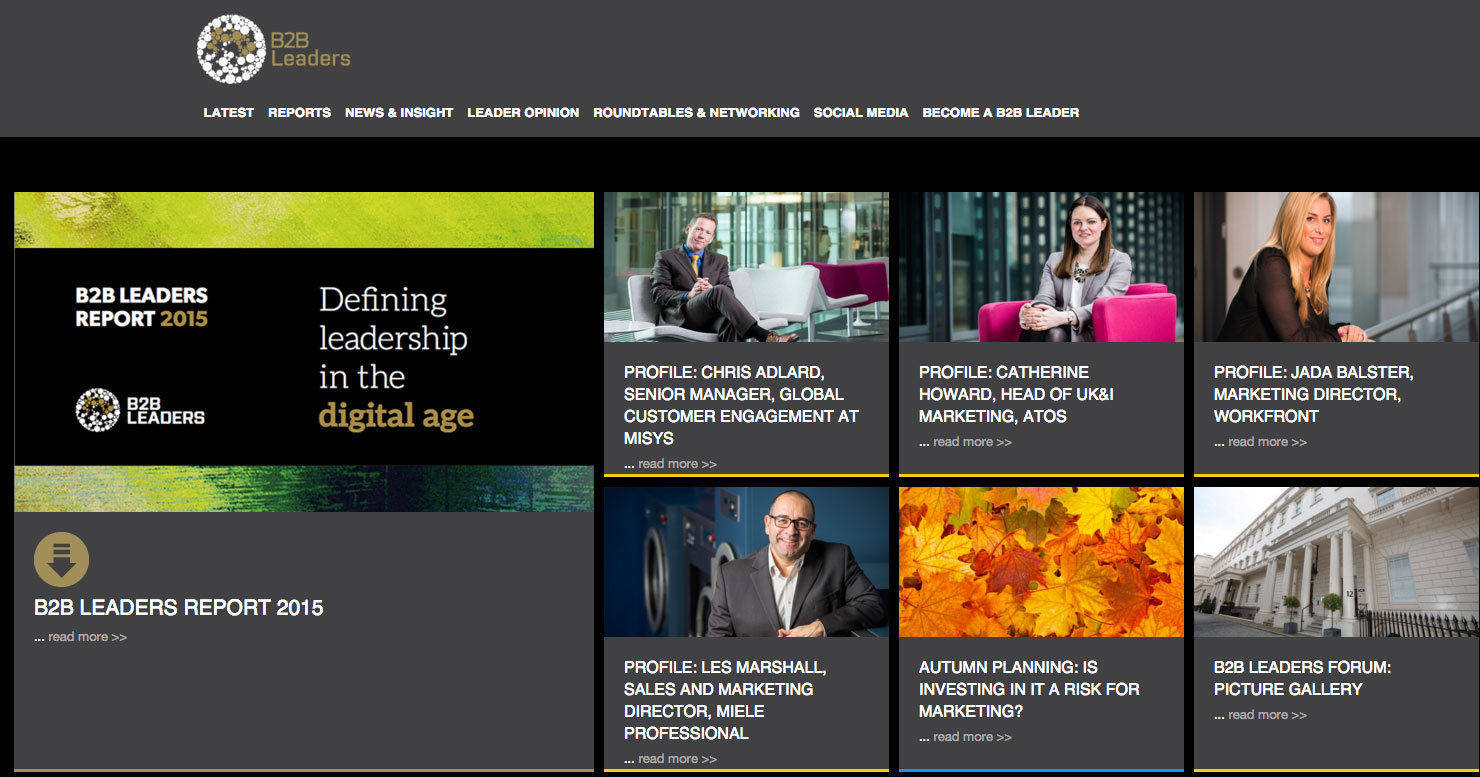
Task: Click the Jada Balster profile headline
Action: pyautogui.click(x=1313, y=394)
